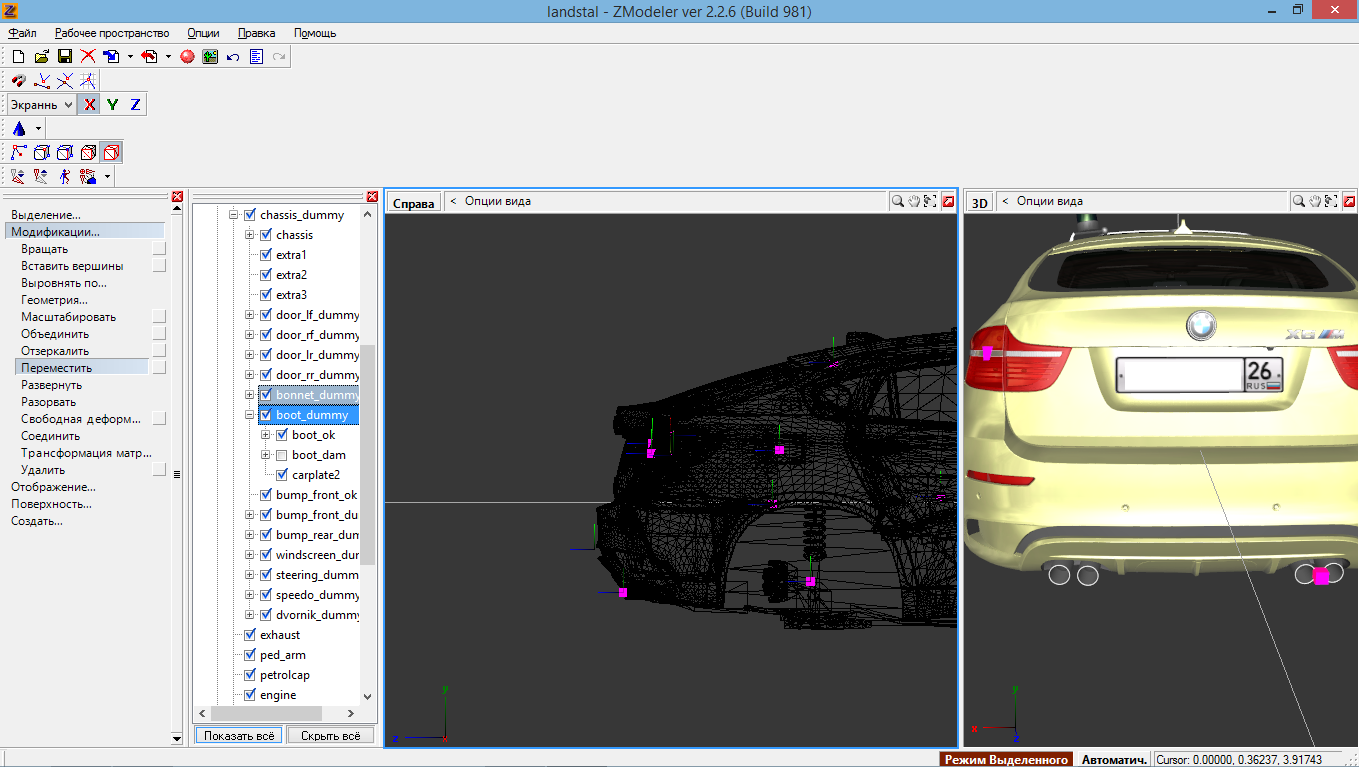Uncheck the carplate2 visibility checkbox
Image resolution: width=1359 pixels, height=767 pixels.
tap(282, 475)
